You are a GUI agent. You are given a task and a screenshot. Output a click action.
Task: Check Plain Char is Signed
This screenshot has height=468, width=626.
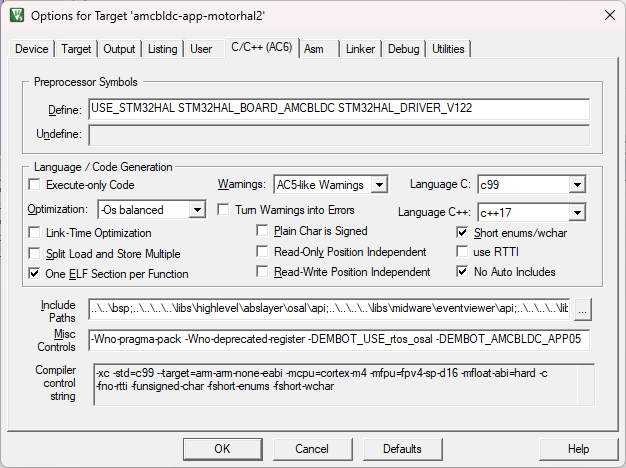coord(262,231)
